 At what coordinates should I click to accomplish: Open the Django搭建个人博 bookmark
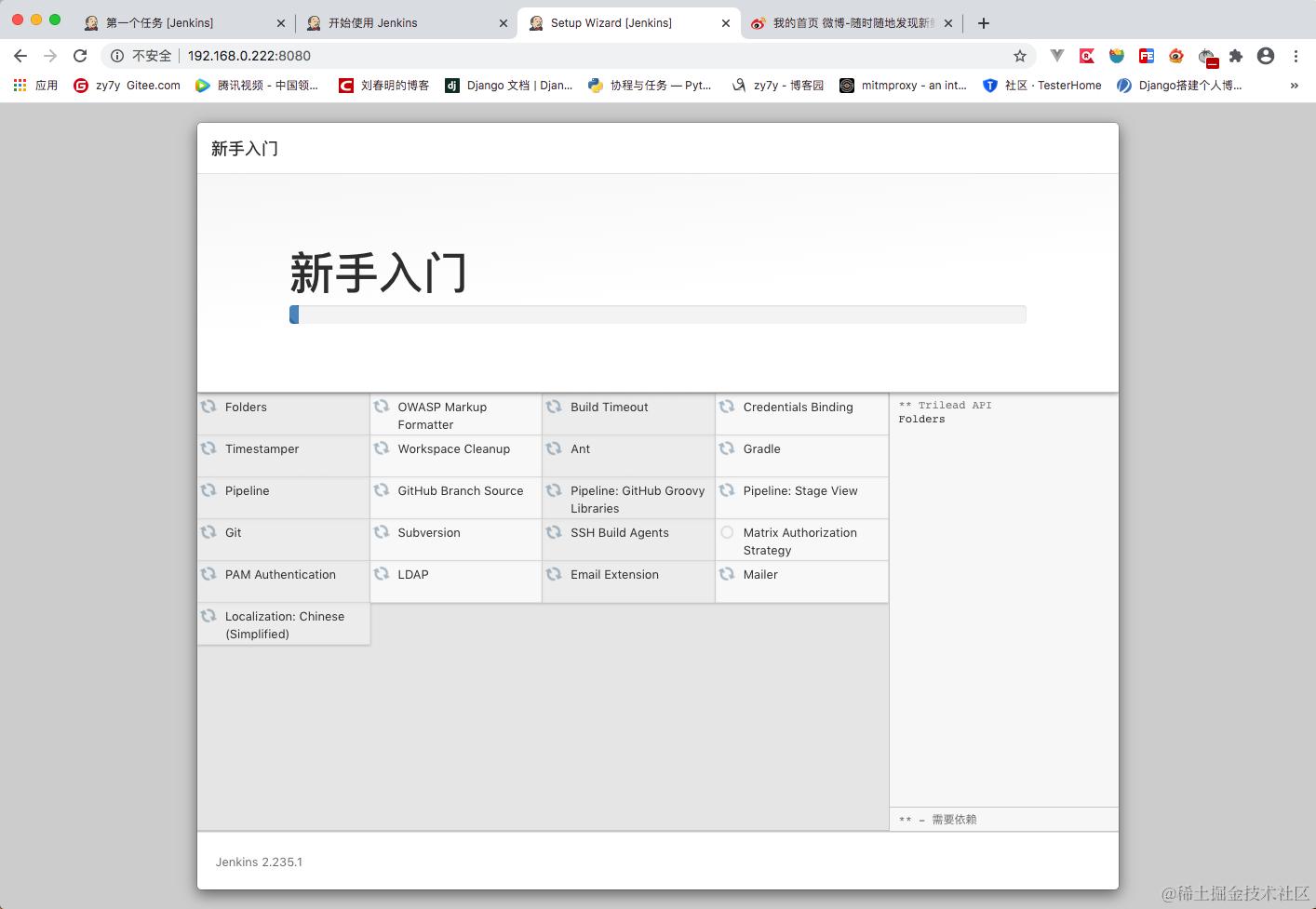click(1179, 86)
